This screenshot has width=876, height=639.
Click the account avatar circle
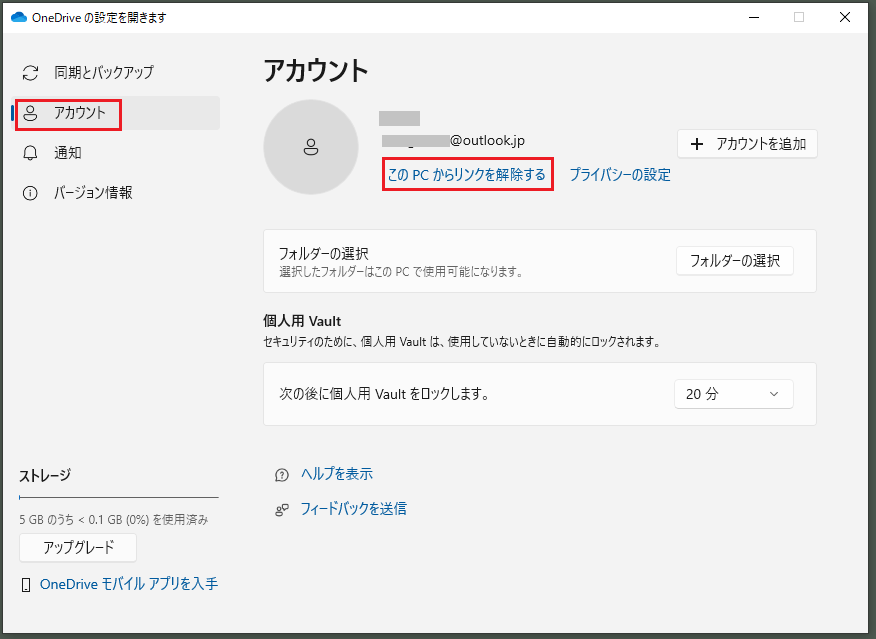tap(311, 147)
